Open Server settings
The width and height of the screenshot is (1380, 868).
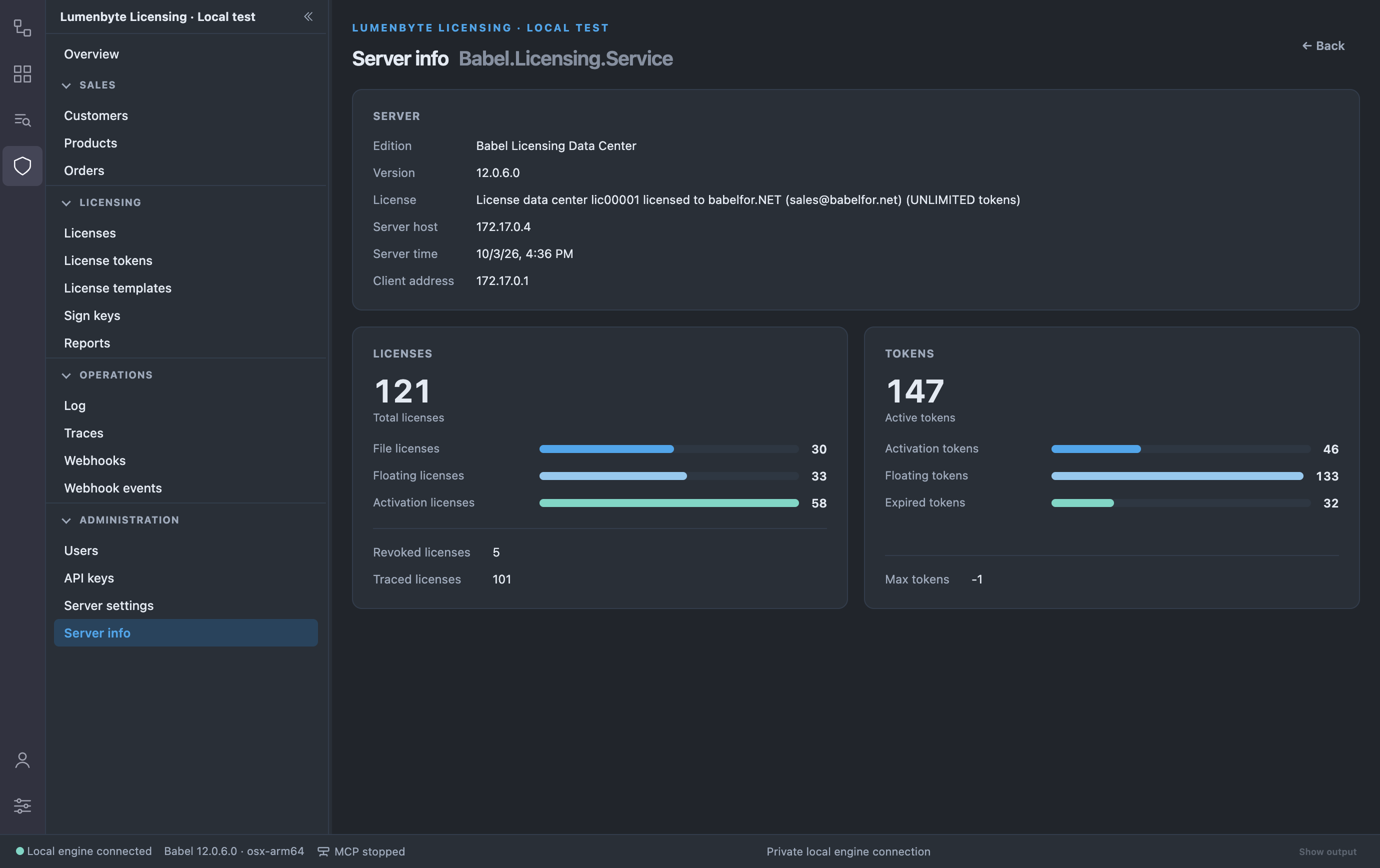pyautogui.click(x=185, y=605)
